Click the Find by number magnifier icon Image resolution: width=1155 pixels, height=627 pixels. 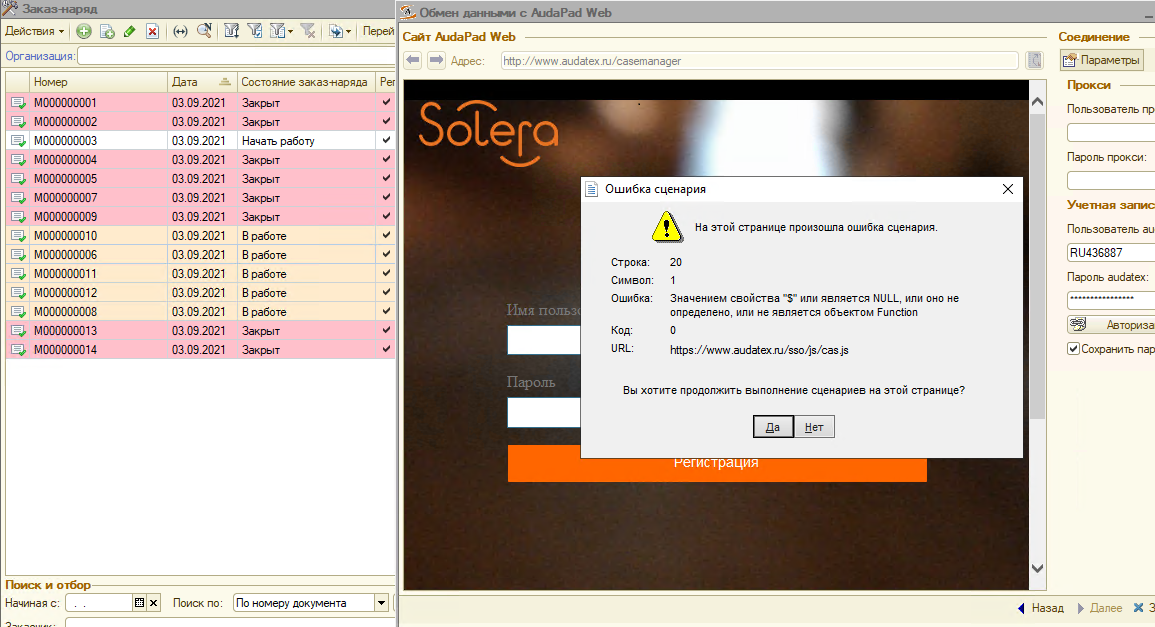pyautogui.click(x=204, y=31)
